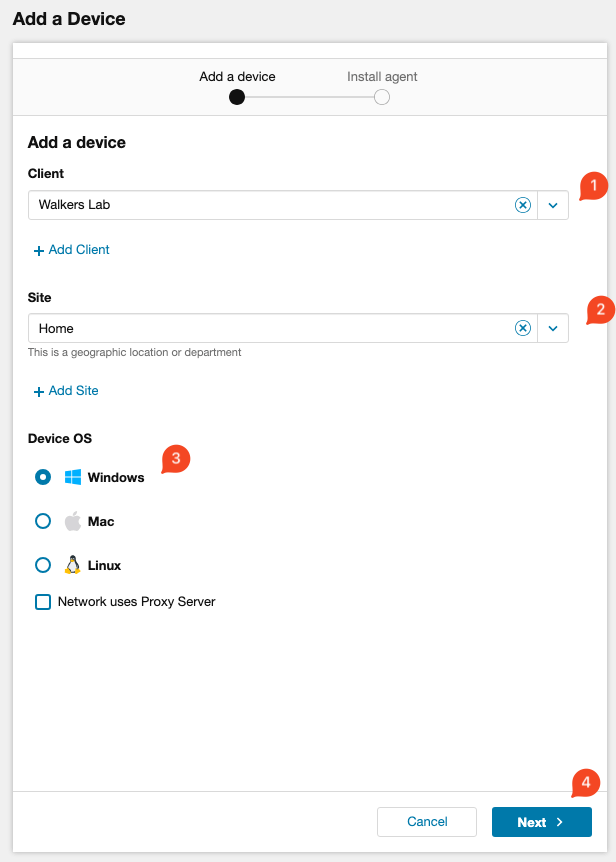Select the Linux radio button
This screenshot has height=862, width=616.
point(43,565)
